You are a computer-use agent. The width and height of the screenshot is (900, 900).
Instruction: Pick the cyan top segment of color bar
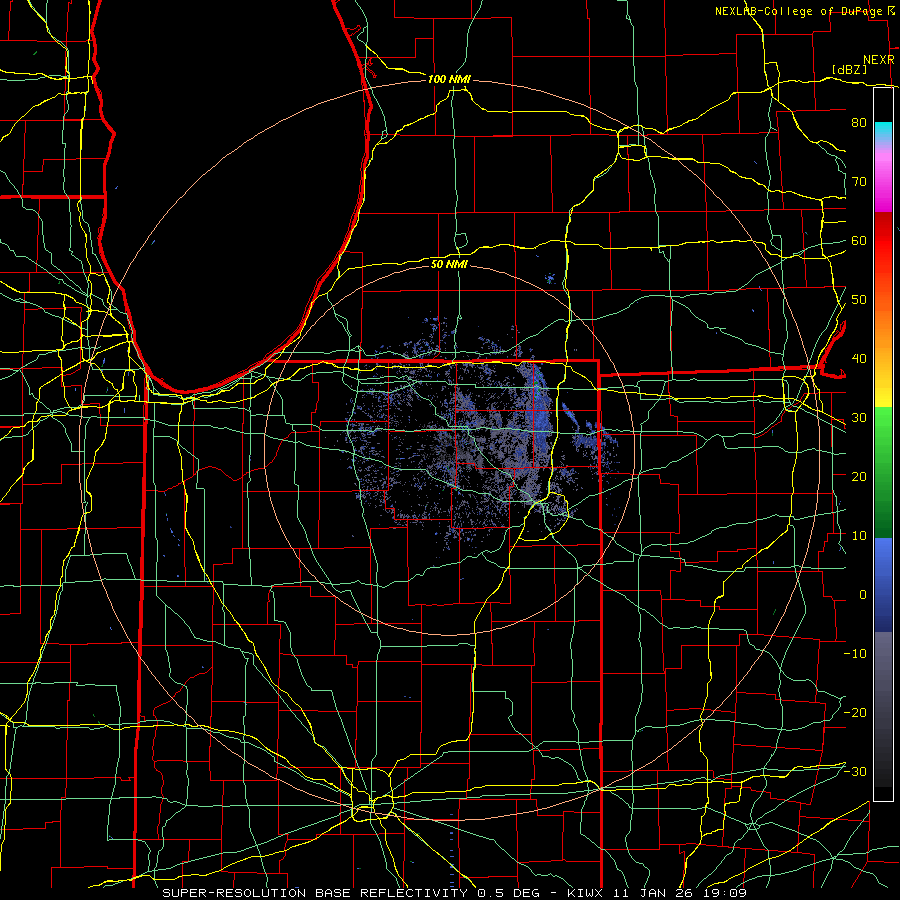883,131
